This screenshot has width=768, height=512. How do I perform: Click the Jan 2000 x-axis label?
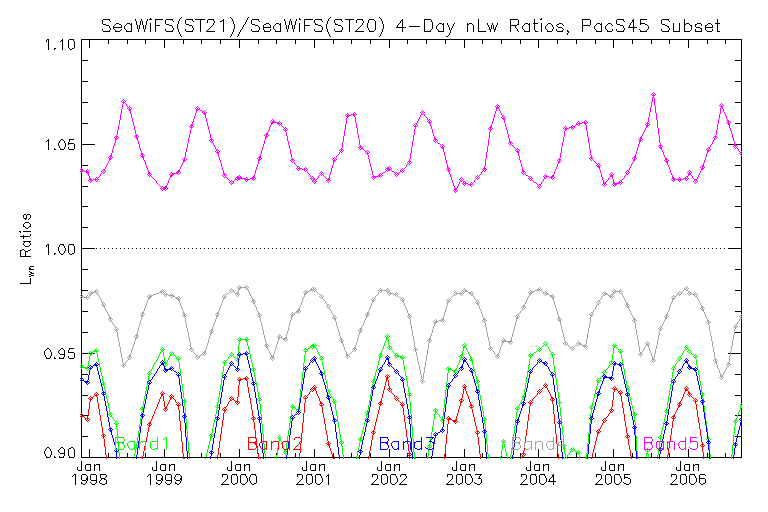[239, 473]
